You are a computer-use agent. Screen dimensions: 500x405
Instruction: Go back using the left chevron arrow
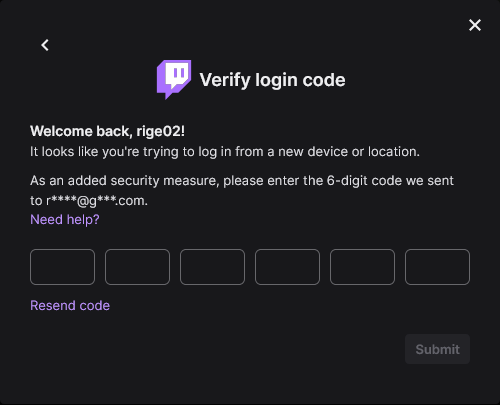(x=45, y=45)
